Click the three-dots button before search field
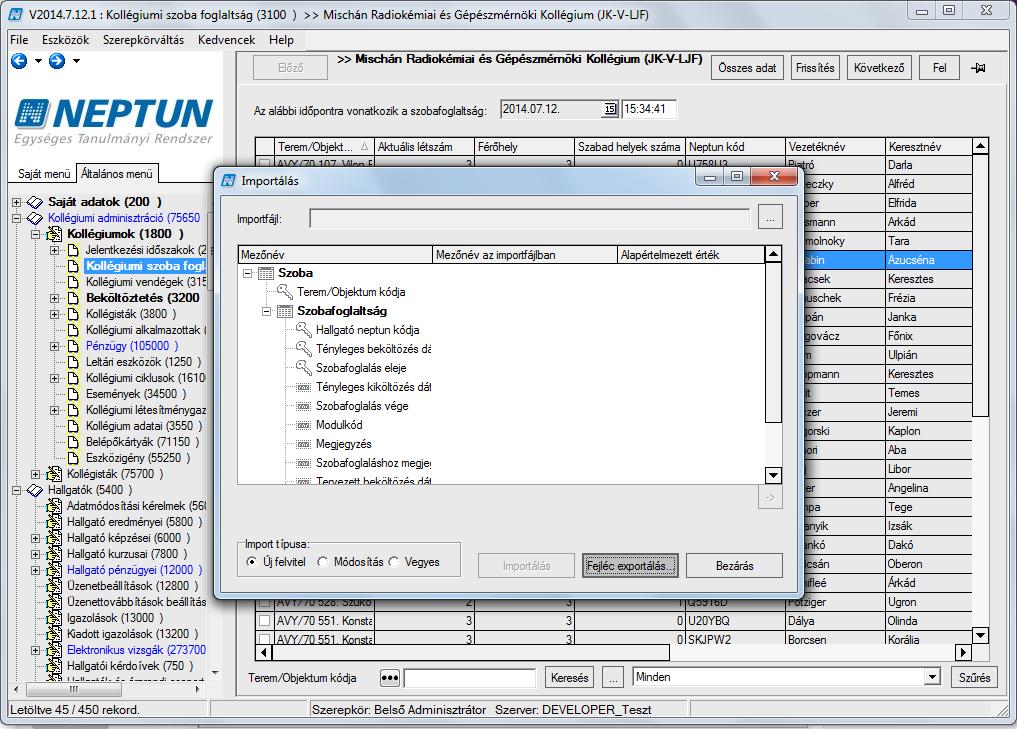This screenshot has width=1017, height=729. [x=389, y=678]
